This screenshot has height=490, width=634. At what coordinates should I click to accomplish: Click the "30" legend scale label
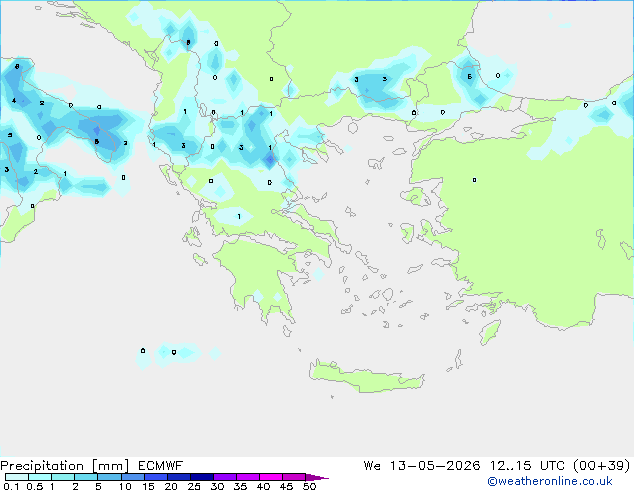click(x=217, y=486)
